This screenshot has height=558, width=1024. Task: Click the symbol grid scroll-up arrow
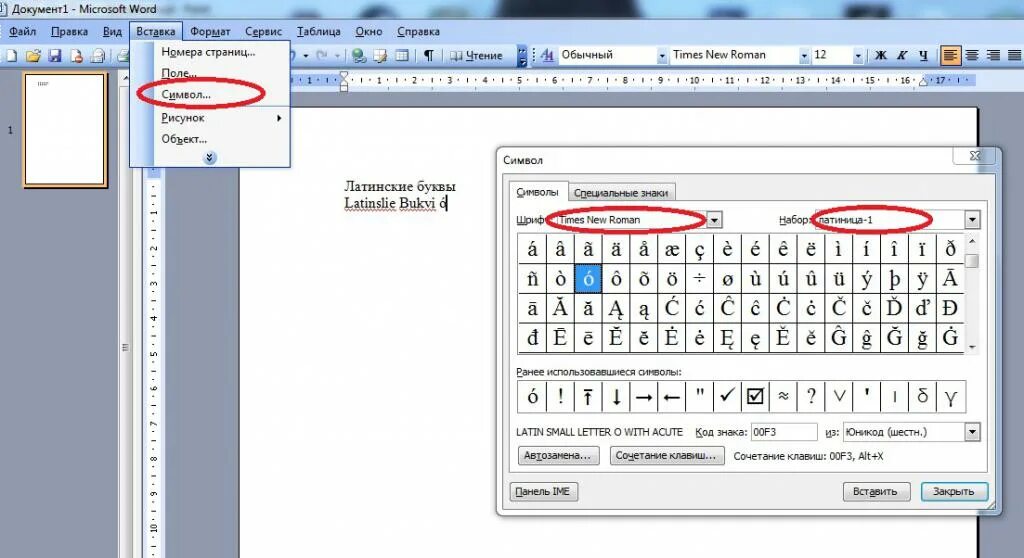pyautogui.click(x=972, y=241)
